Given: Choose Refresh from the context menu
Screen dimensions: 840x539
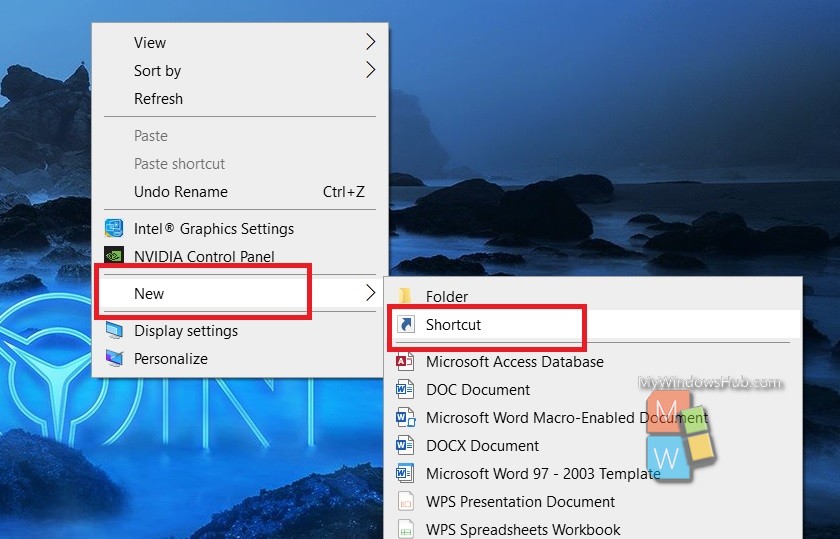Looking at the screenshot, I should coord(240,99).
